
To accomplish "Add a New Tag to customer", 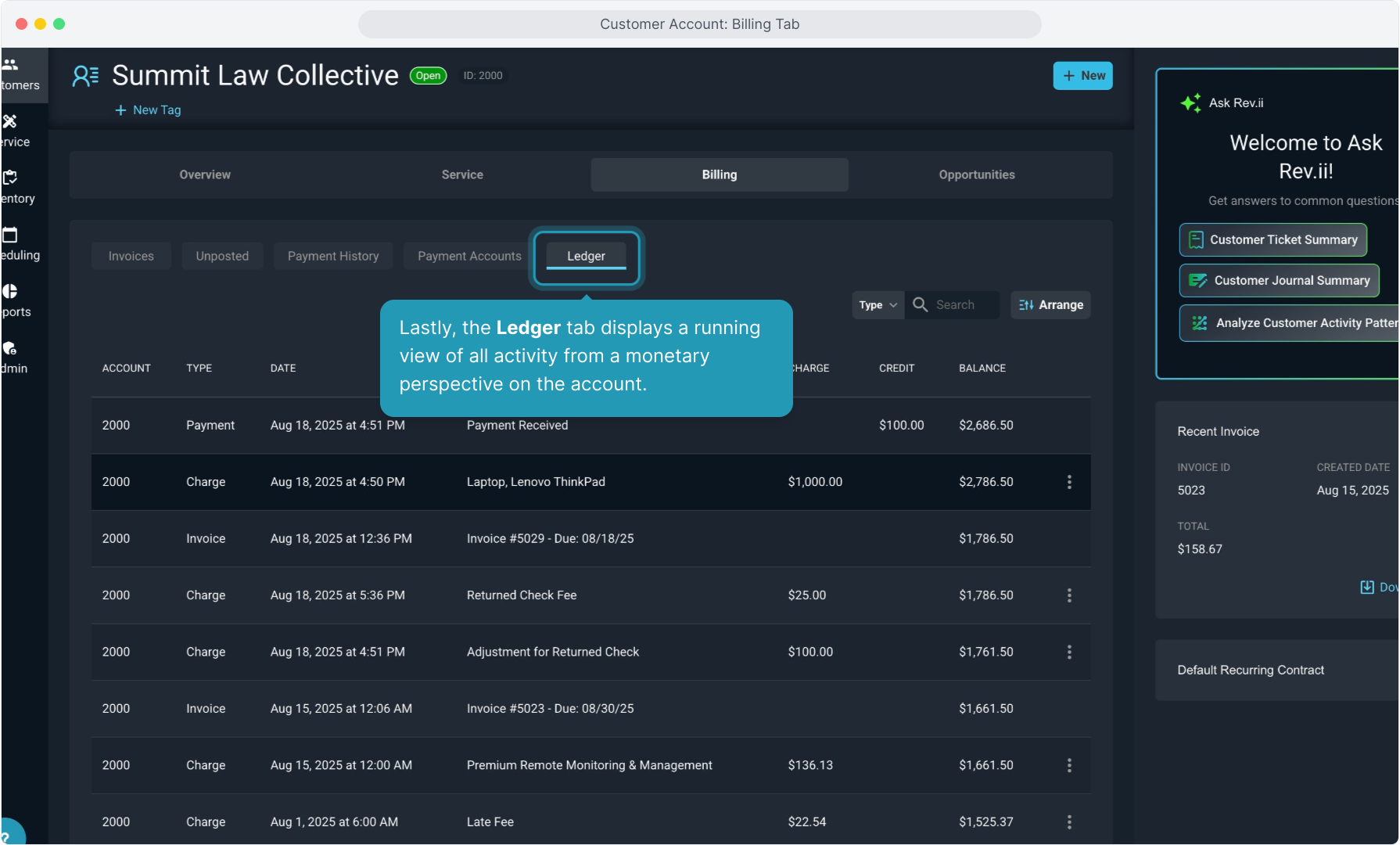I will click(148, 110).
